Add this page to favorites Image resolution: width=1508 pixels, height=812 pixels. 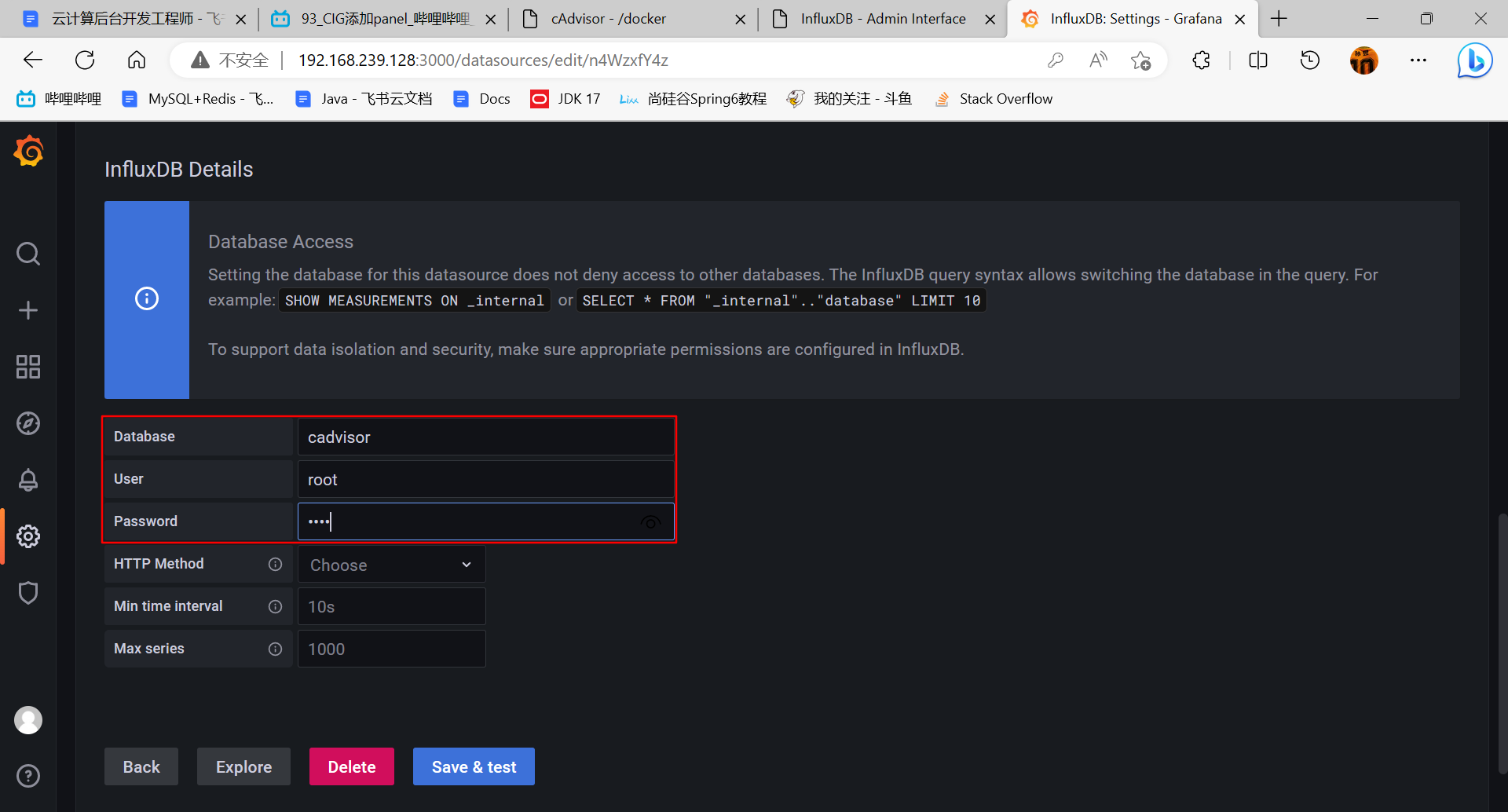click(x=1140, y=60)
